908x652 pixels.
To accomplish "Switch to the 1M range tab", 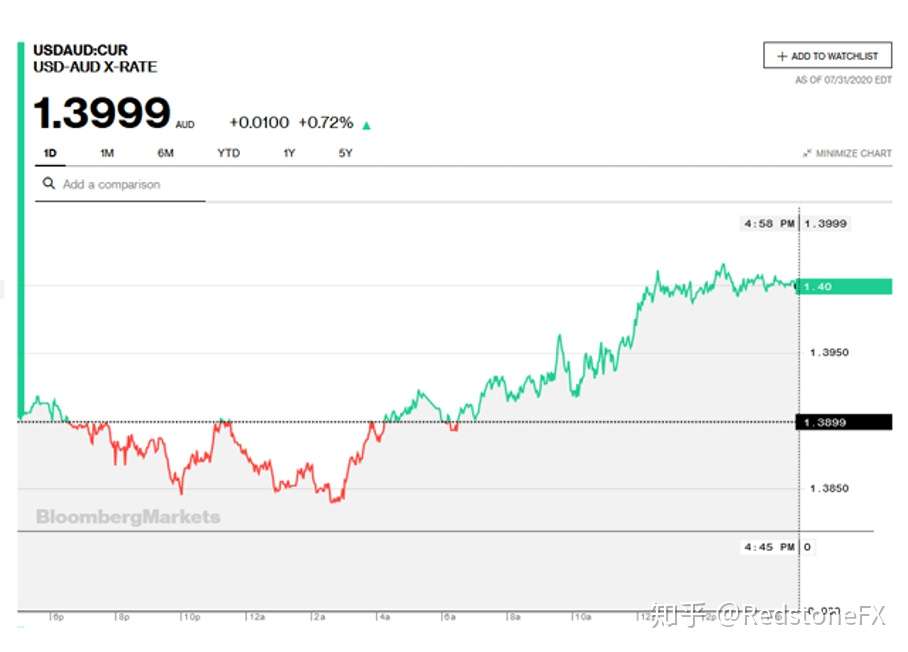I will pos(107,153).
